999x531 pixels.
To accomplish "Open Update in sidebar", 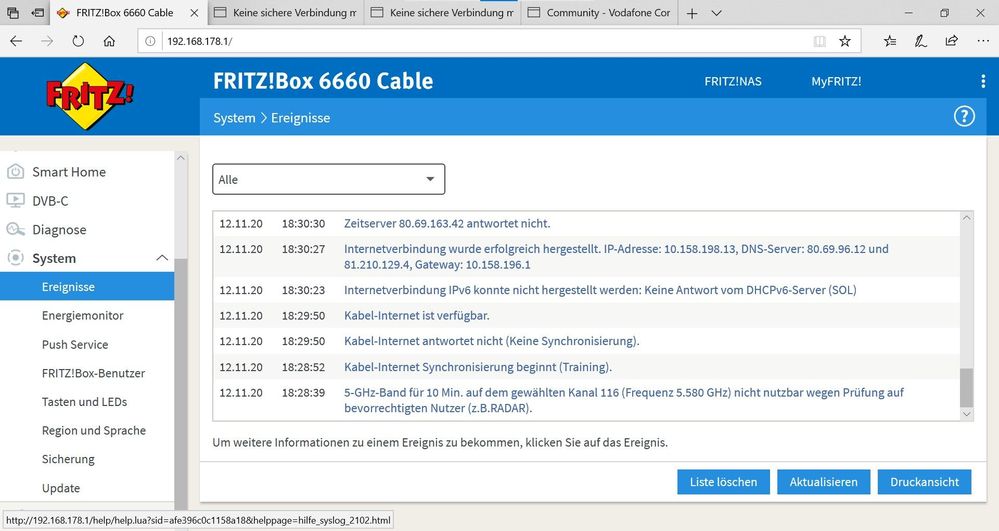I will [x=61, y=488].
